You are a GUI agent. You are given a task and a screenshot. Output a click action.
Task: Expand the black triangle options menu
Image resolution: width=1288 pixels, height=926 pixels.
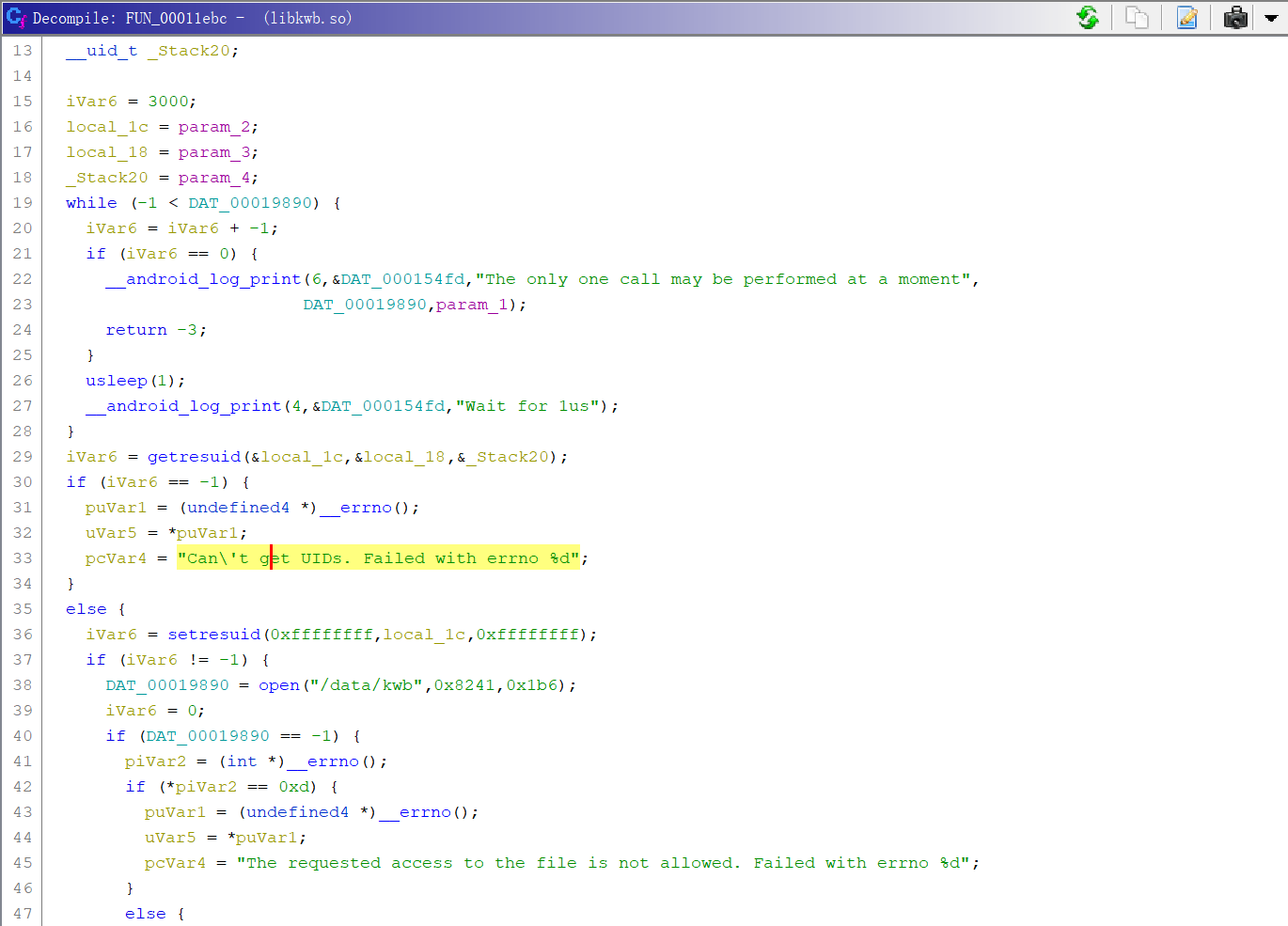[x=1271, y=18]
